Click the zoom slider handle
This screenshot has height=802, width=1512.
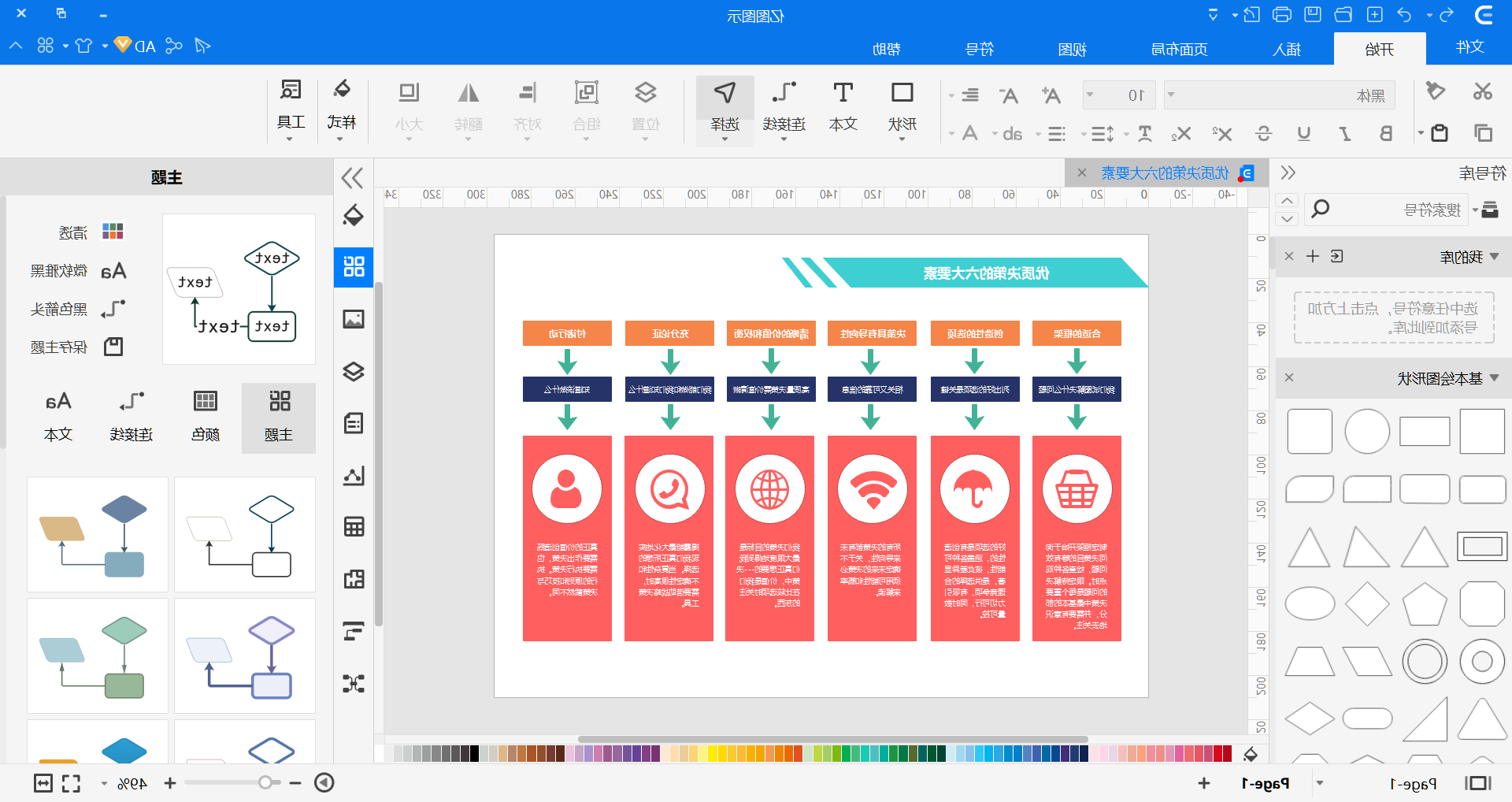[265, 782]
